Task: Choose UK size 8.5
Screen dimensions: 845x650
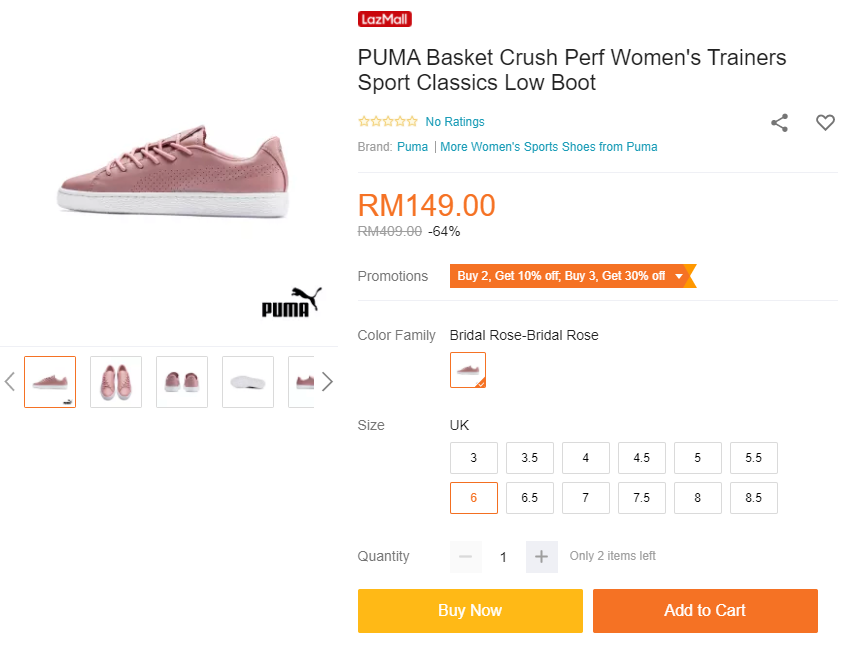Action: click(754, 498)
